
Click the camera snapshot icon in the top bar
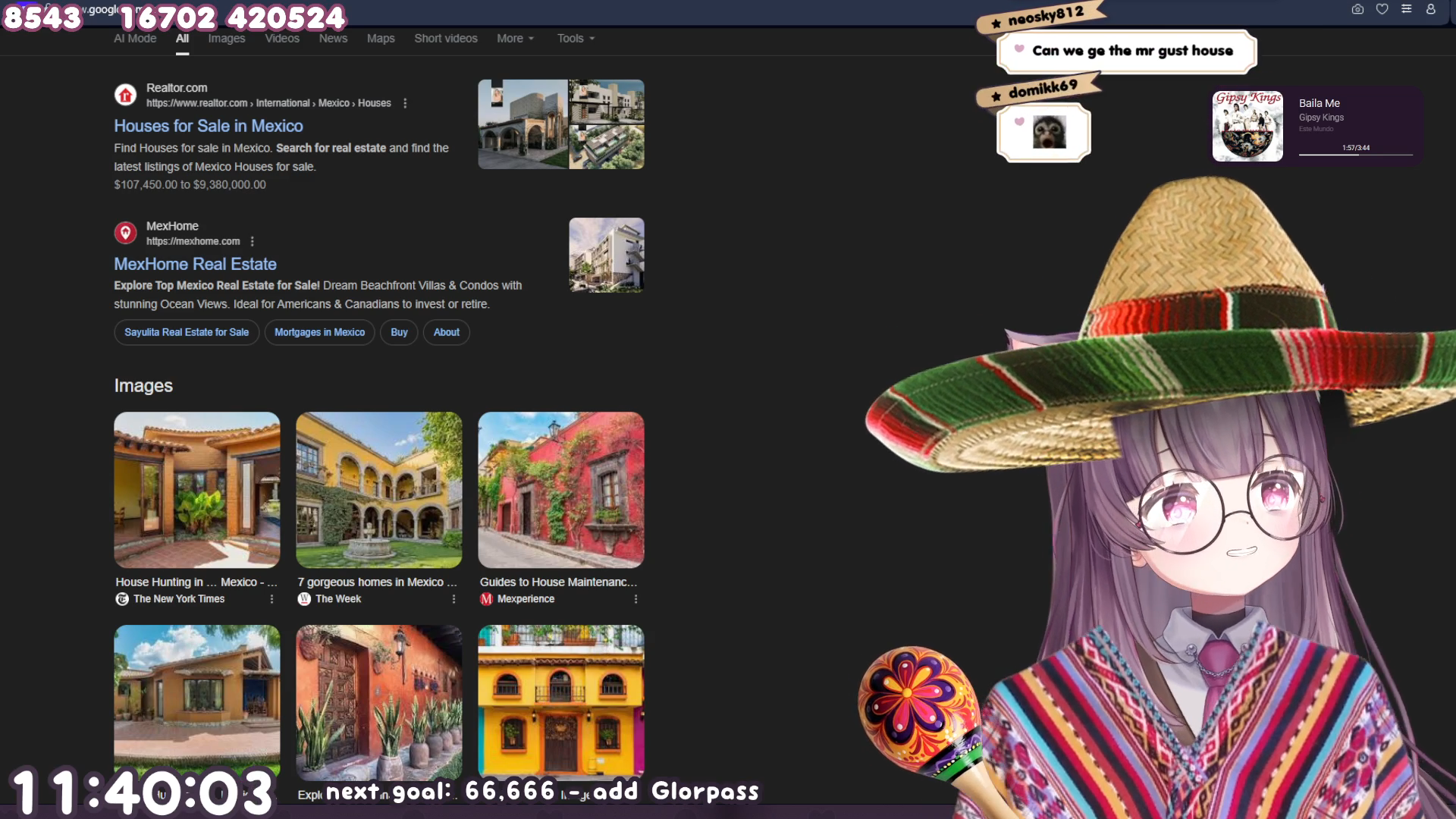pyautogui.click(x=1357, y=9)
